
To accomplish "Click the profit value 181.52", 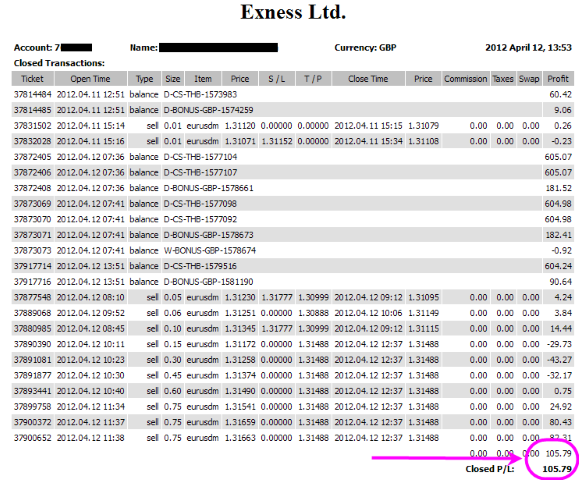I will (559, 188).
